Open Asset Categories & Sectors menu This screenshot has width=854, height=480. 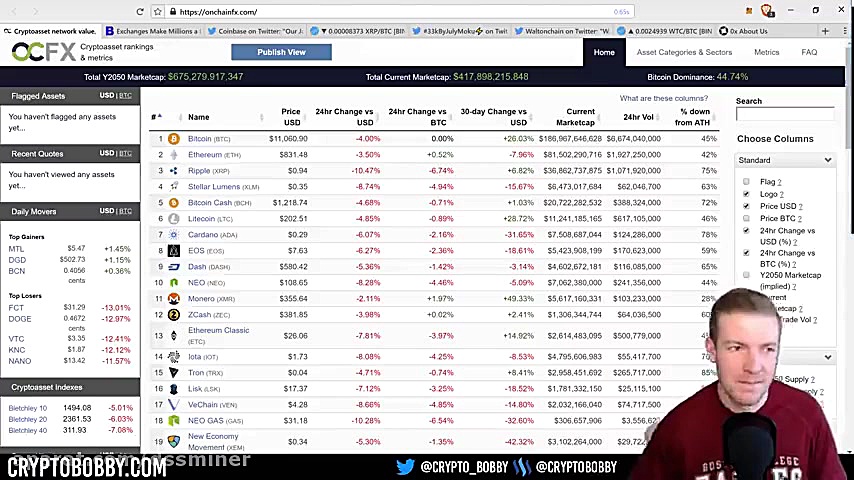pyautogui.click(x=684, y=52)
